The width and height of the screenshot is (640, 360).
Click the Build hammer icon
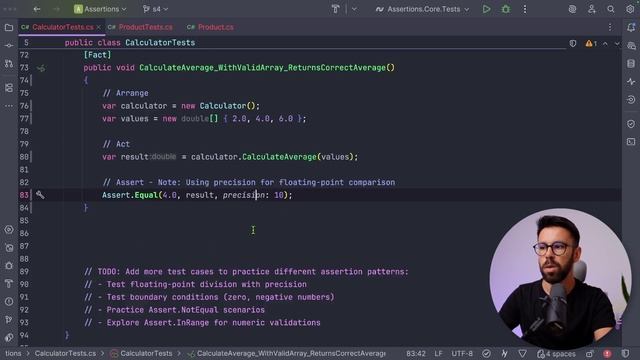point(336,9)
